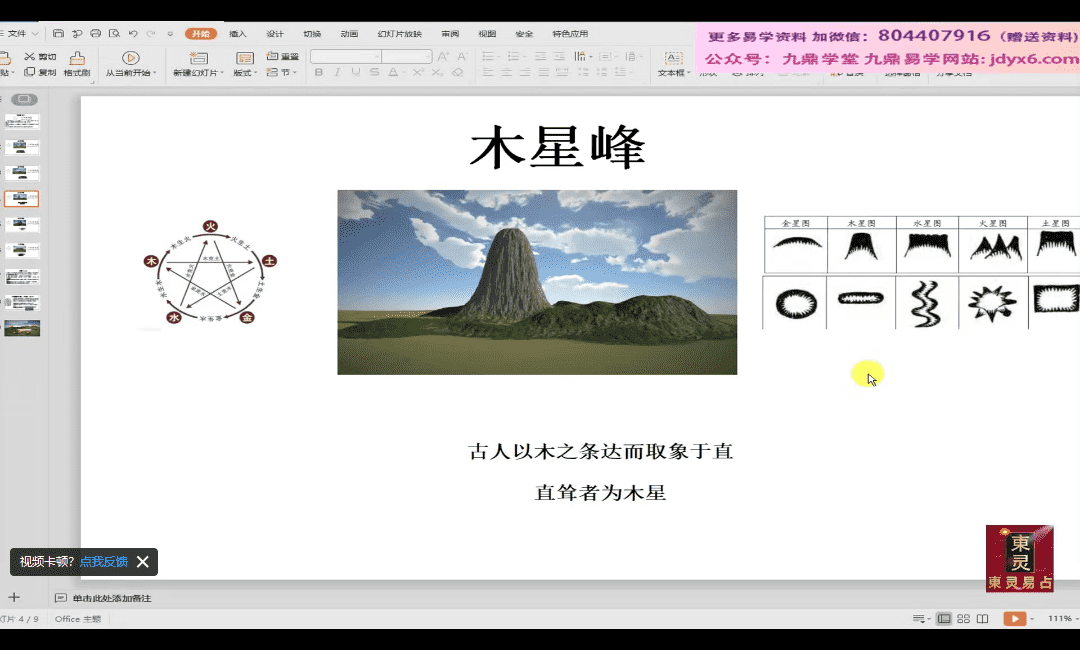The width and height of the screenshot is (1080, 650).
Task: Toggle Bold formatting button
Action: click(x=319, y=73)
